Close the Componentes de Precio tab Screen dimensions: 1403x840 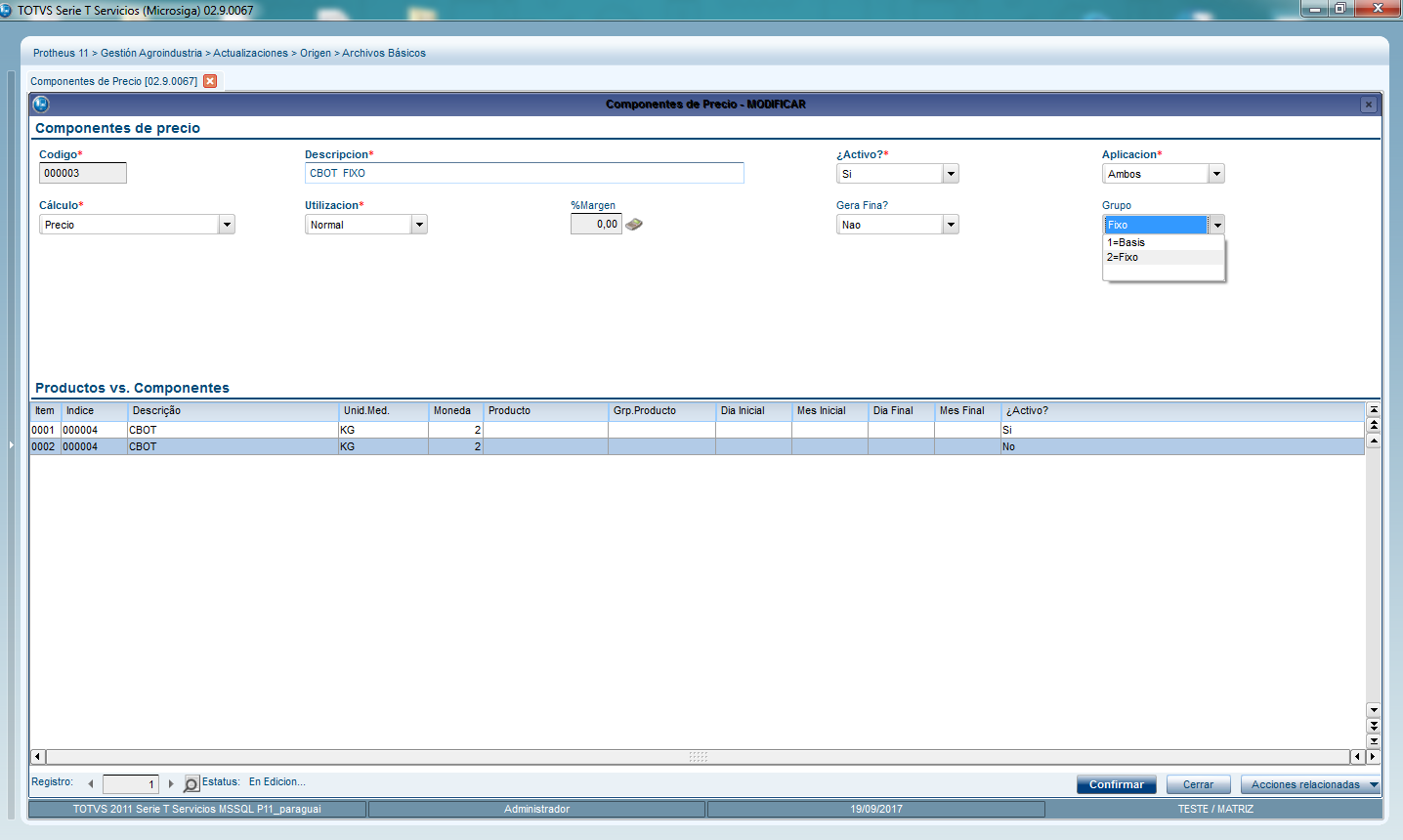[x=210, y=81]
